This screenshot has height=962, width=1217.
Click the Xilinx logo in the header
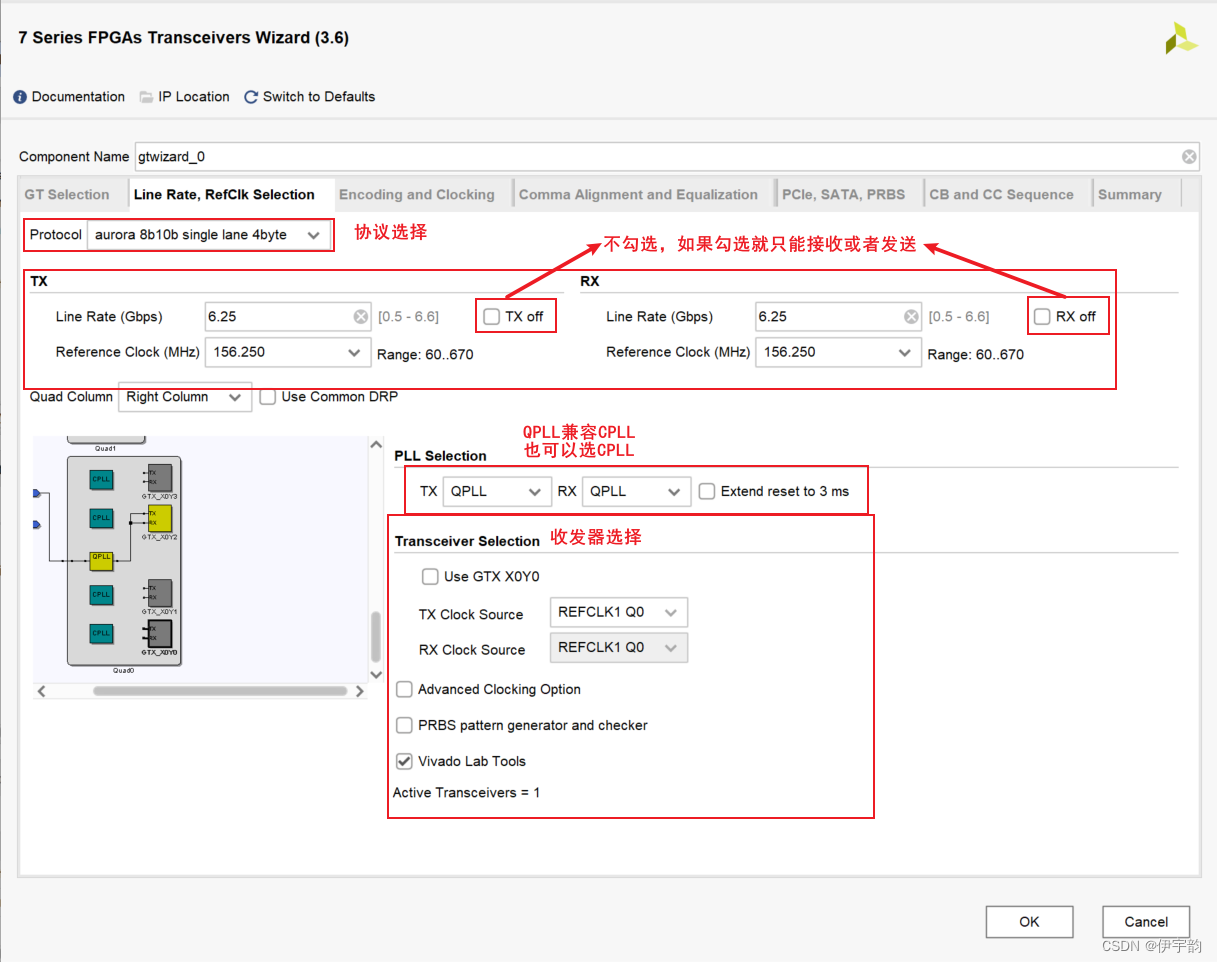pos(1181,39)
